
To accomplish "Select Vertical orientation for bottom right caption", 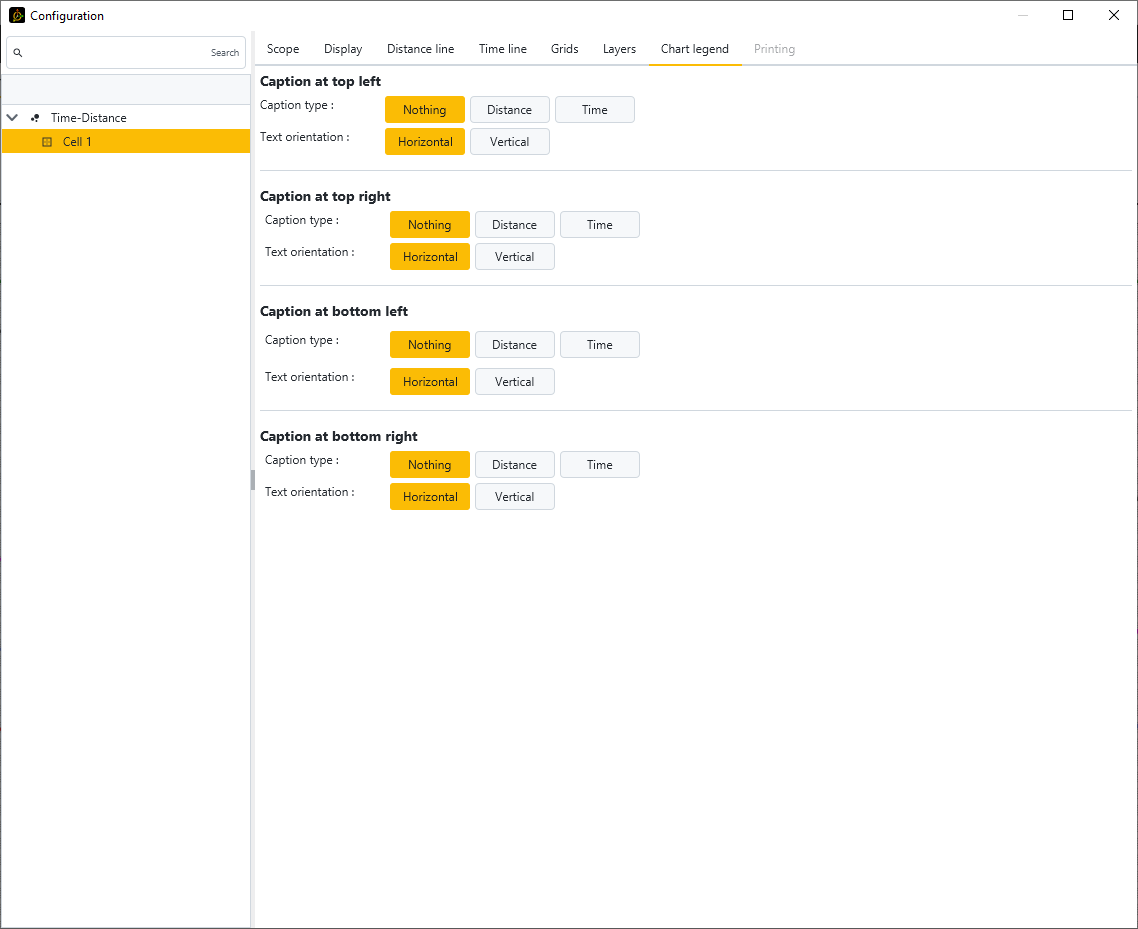I will coord(514,497).
